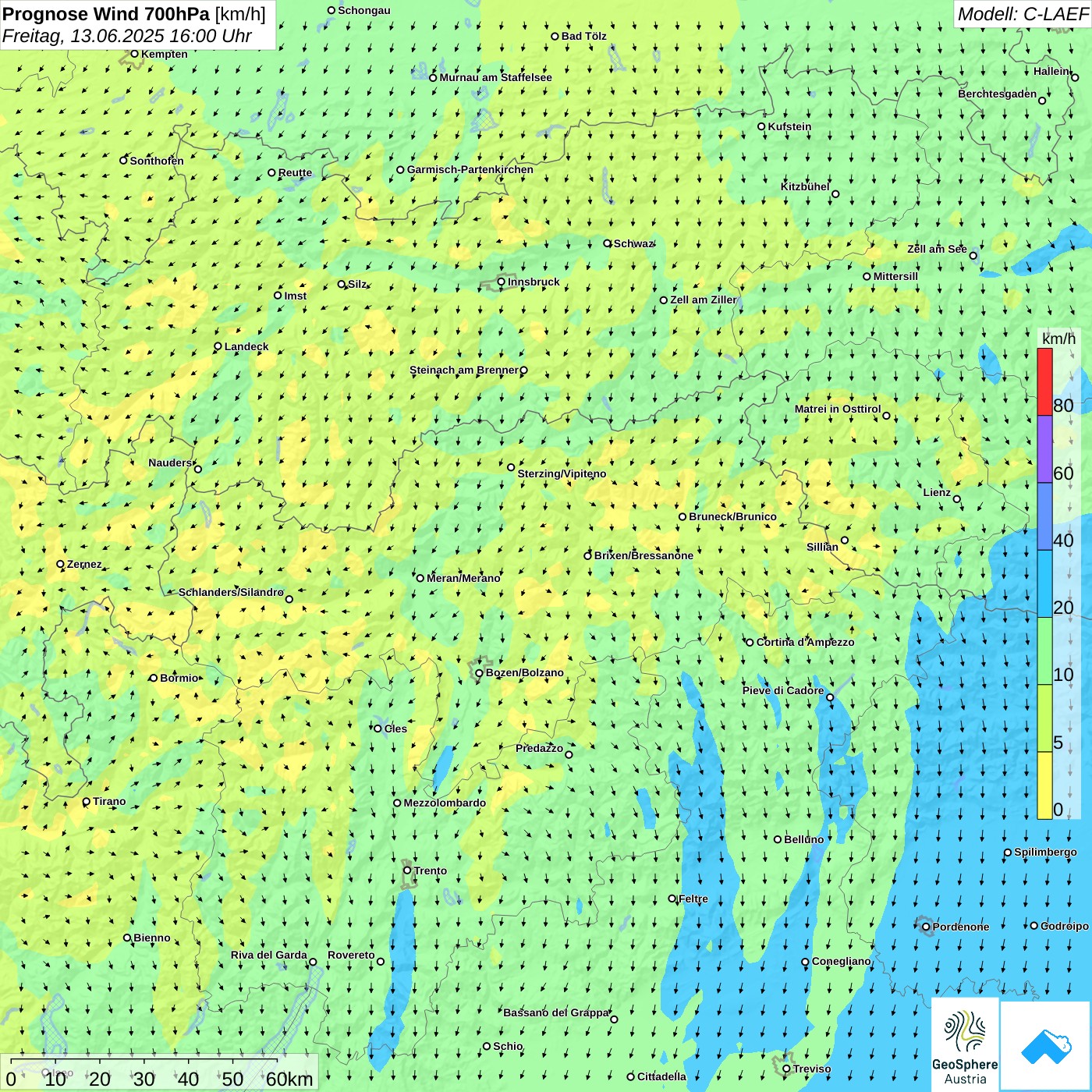
Task: Click the 'Riva del Garda' label
Action: point(269,955)
